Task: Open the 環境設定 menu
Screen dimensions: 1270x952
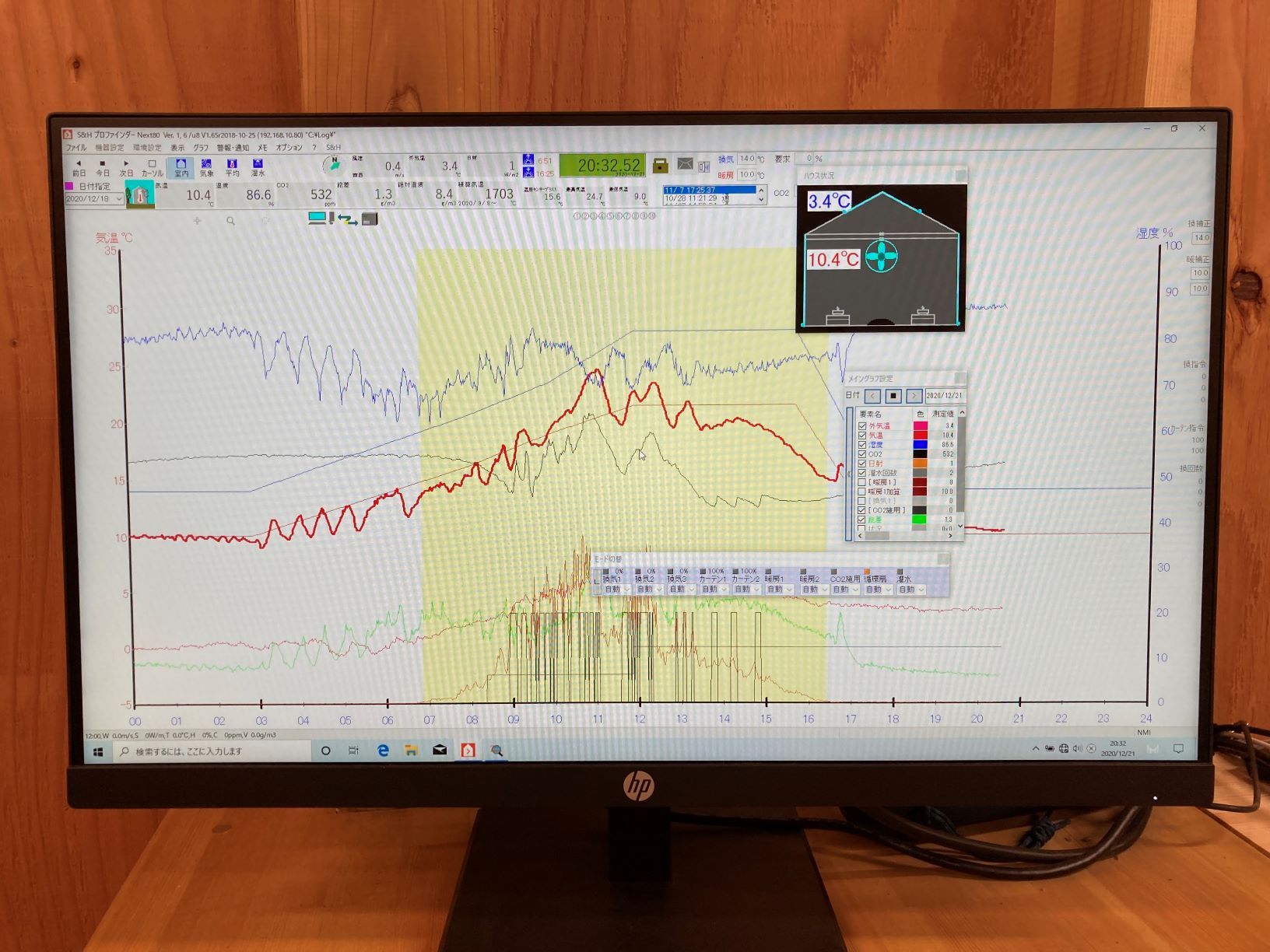Action: (x=147, y=148)
